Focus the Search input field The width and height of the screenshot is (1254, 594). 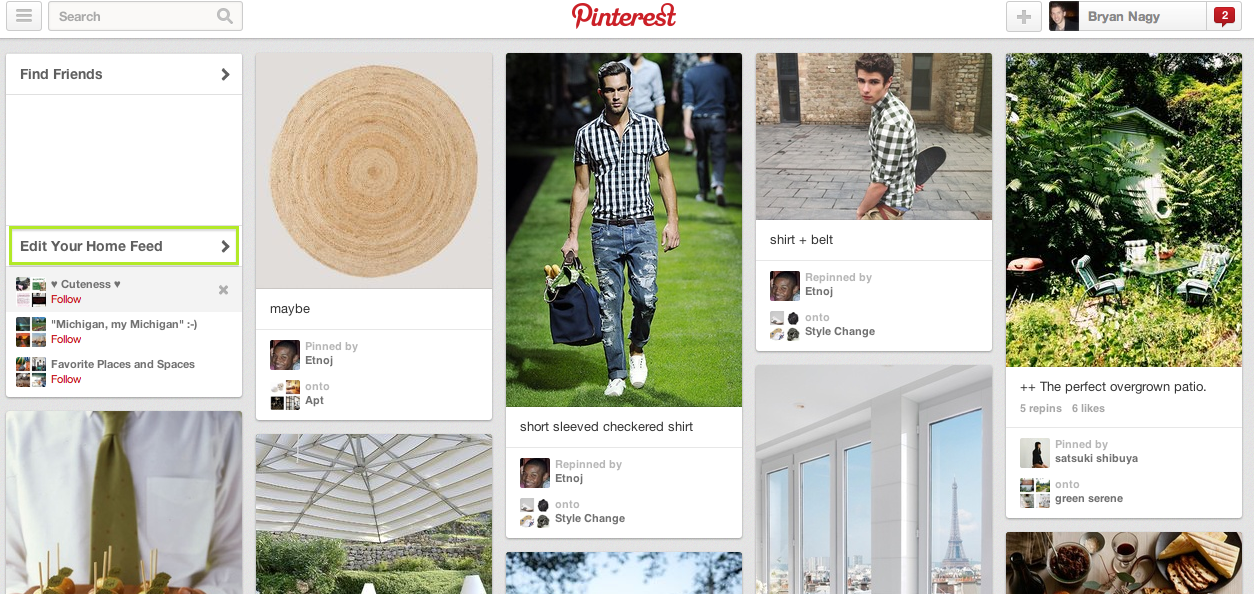(x=135, y=16)
